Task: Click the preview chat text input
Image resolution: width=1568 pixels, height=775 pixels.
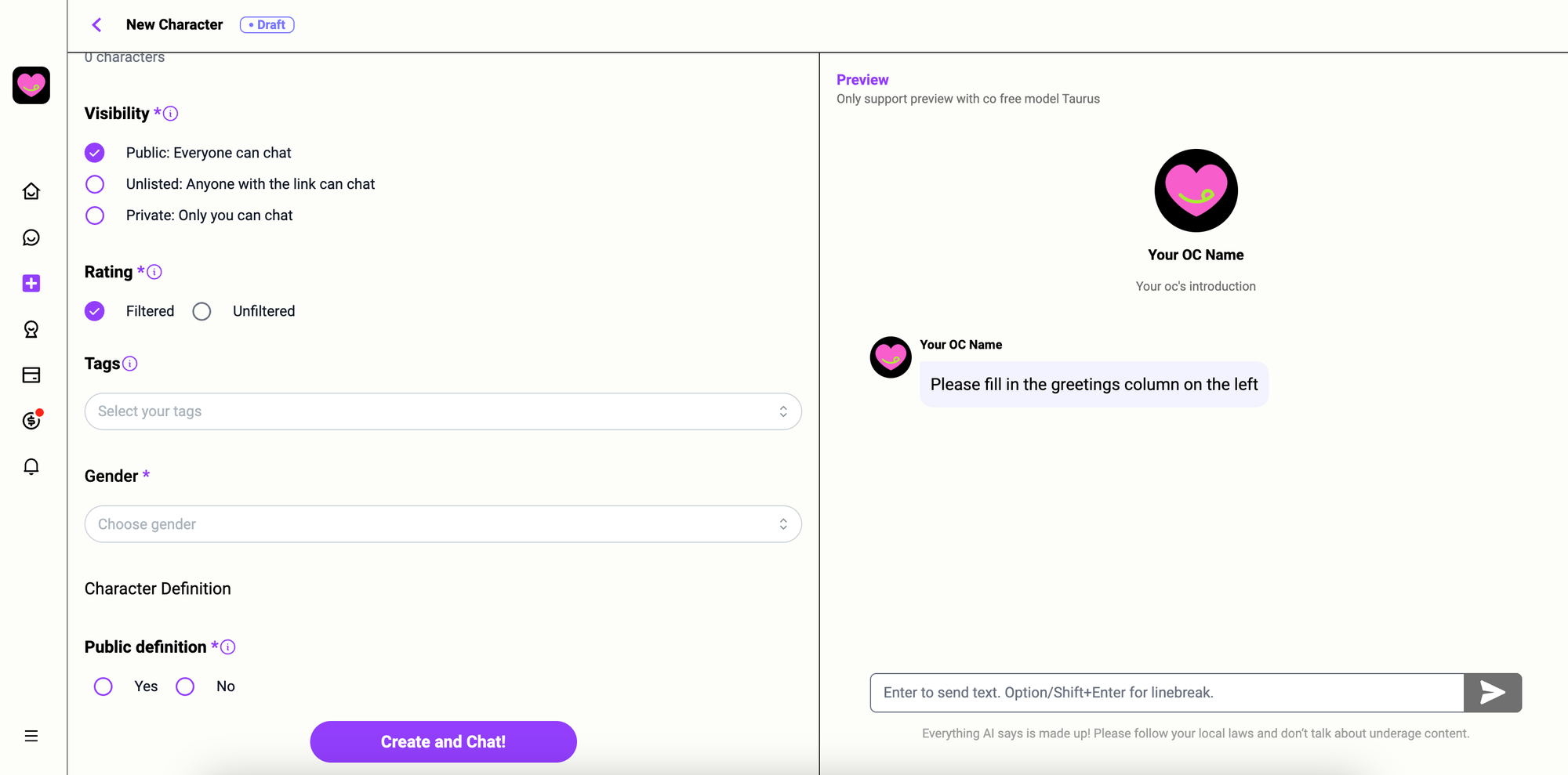Action: (x=1167, y=693)
